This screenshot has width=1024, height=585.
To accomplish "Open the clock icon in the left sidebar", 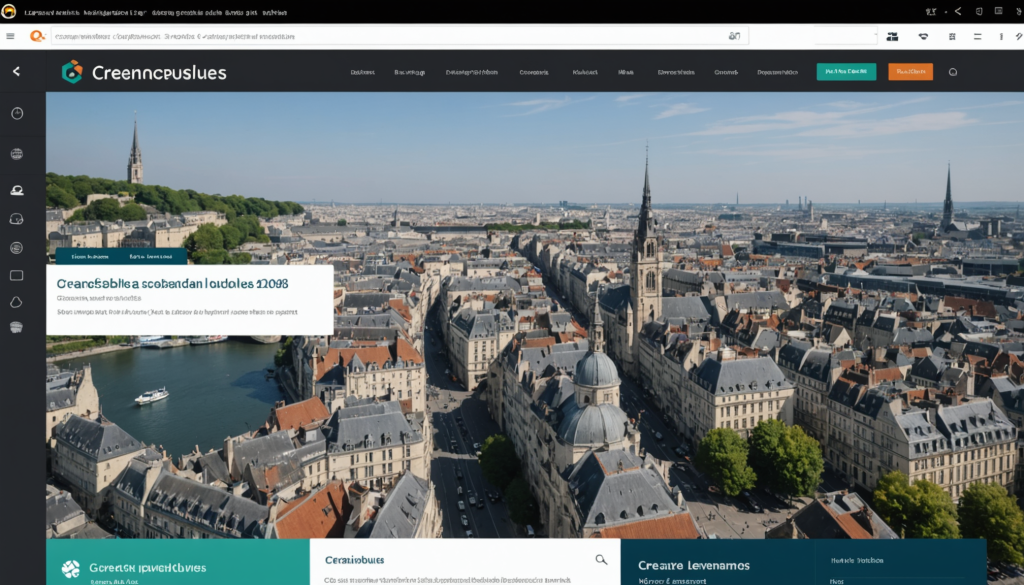I will tap(17, 114).
